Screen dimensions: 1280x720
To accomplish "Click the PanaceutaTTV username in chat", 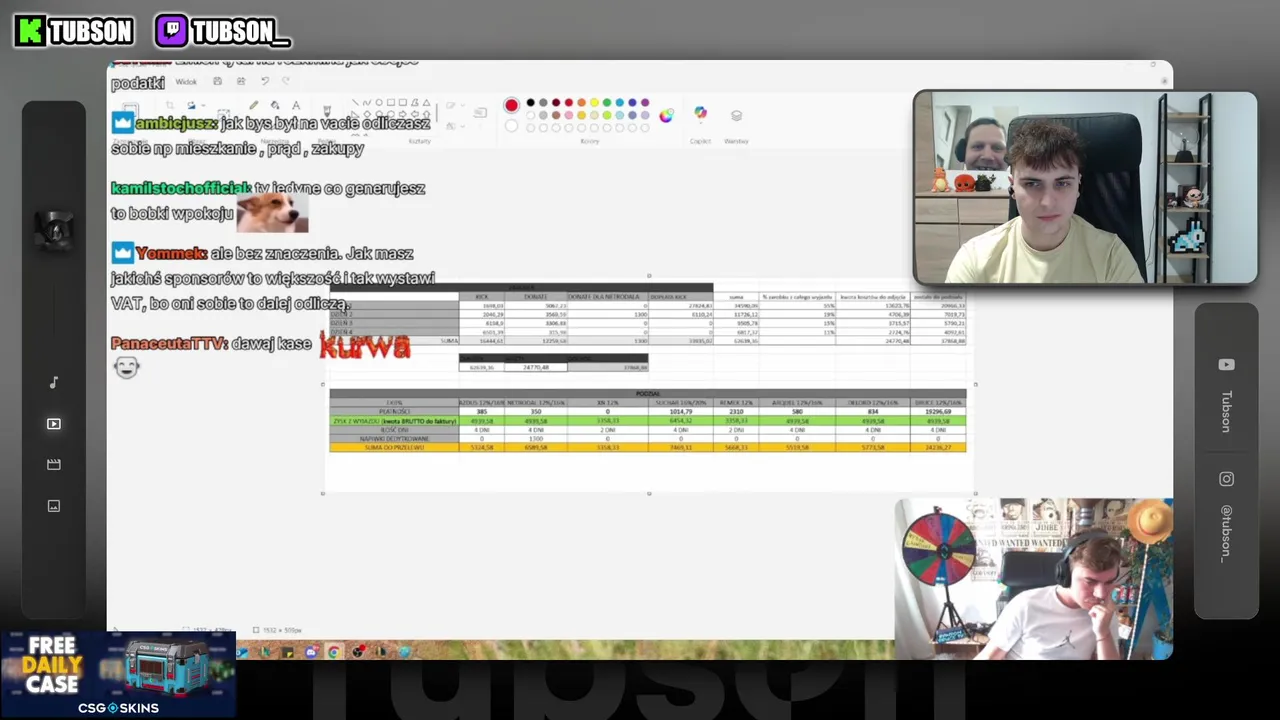I will click(168, 343).
